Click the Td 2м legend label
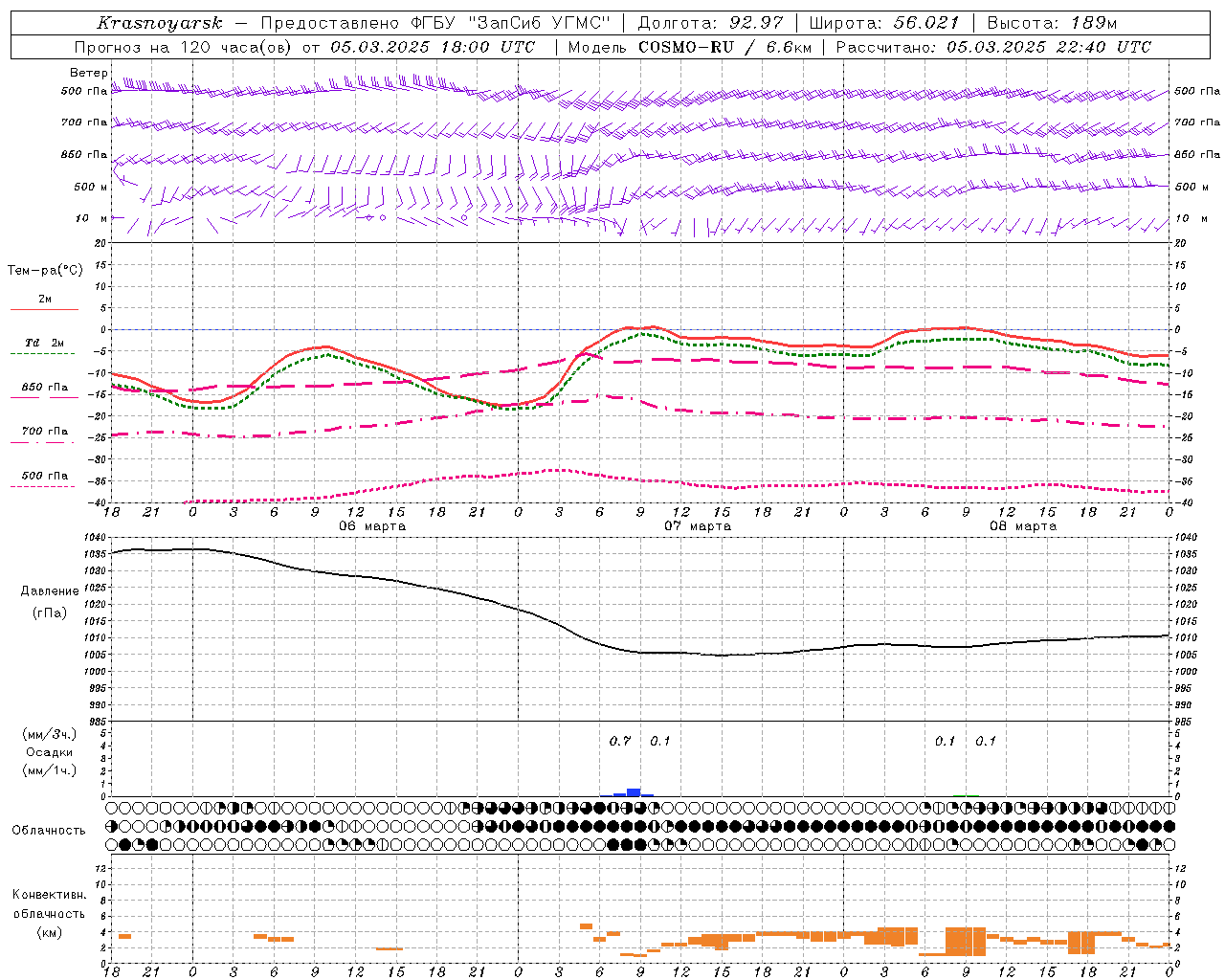This screenshot has width=1225, height=980. pos(45,343)
